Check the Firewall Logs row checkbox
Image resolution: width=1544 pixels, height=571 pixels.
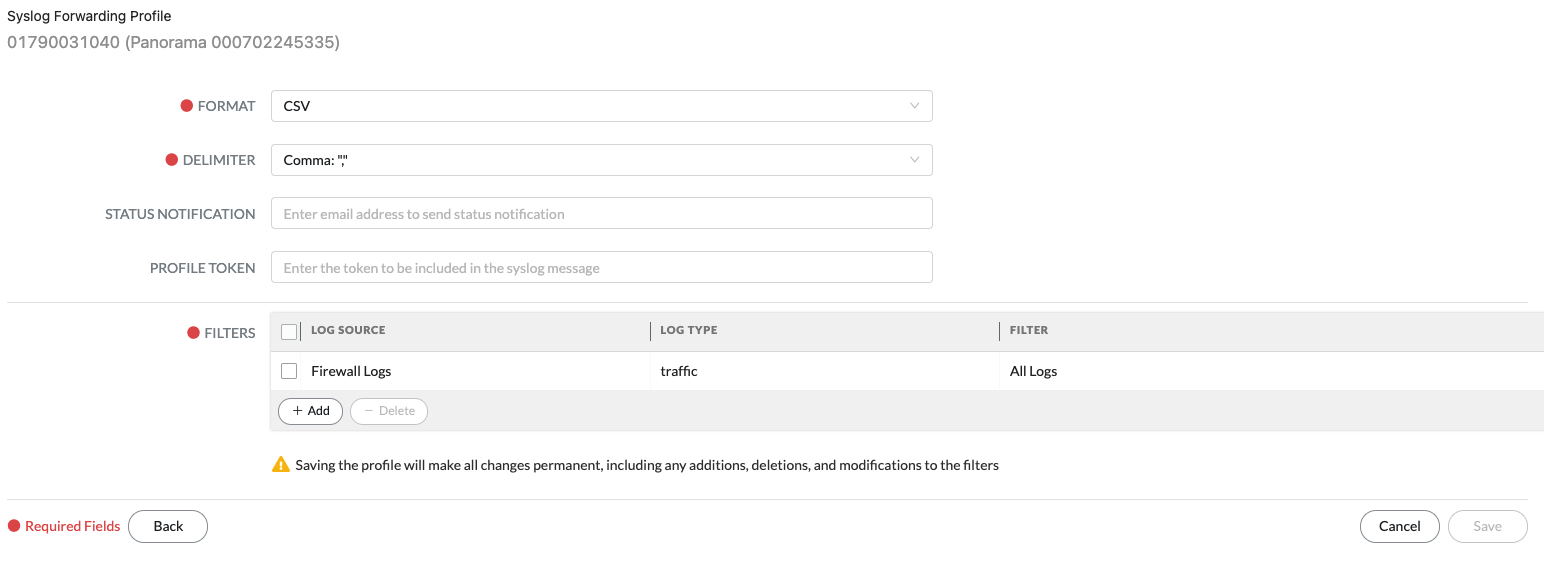click(289, 371)
